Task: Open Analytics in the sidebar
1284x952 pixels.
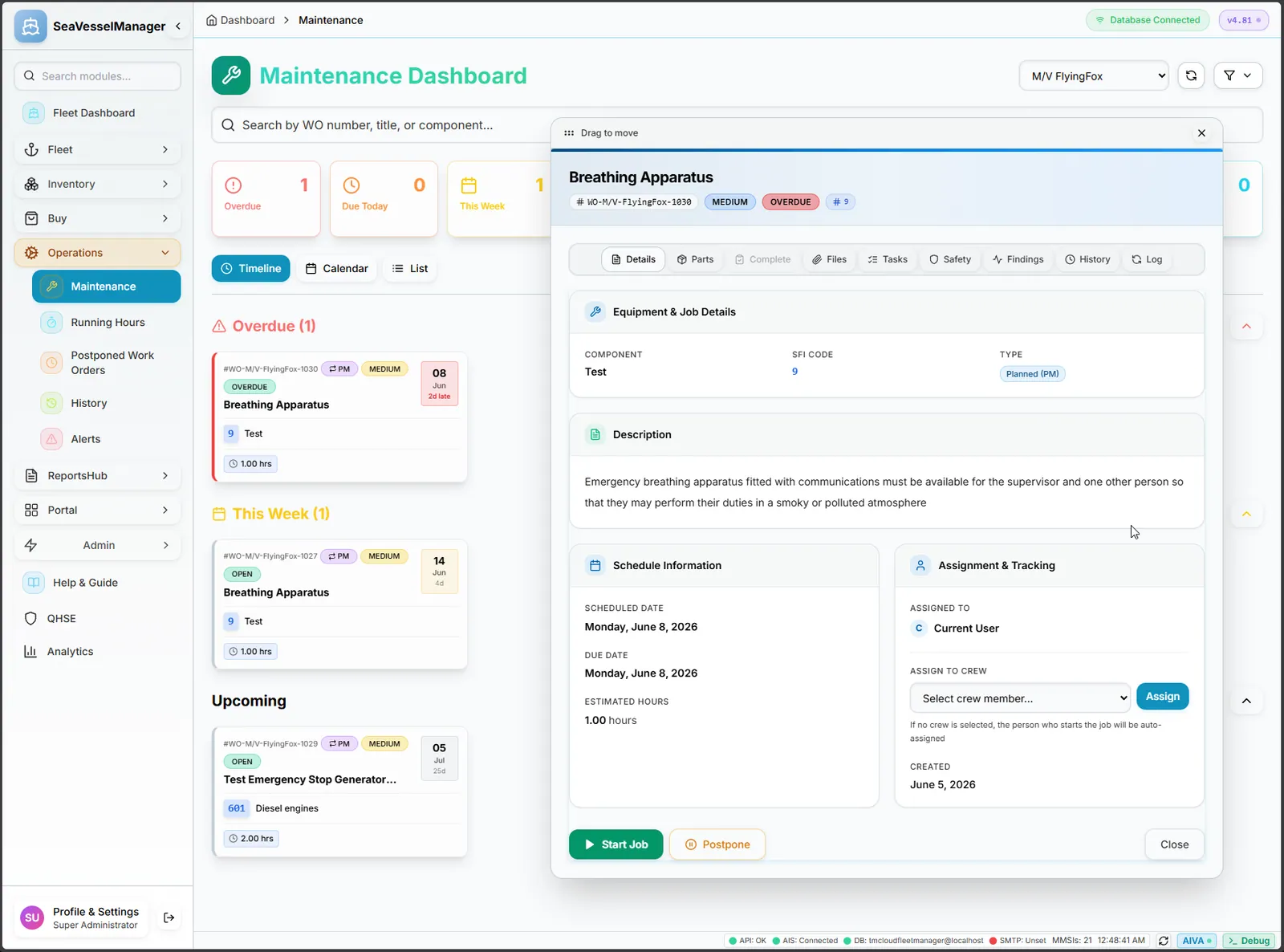Action: click(x=97, y=652)
